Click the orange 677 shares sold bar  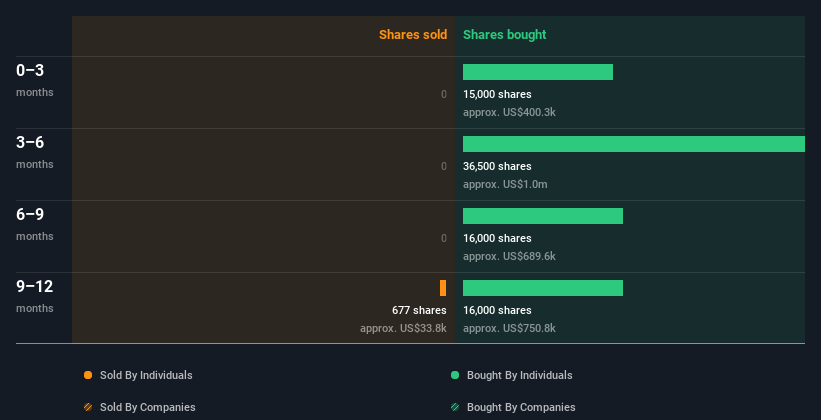tap(443, 288)
